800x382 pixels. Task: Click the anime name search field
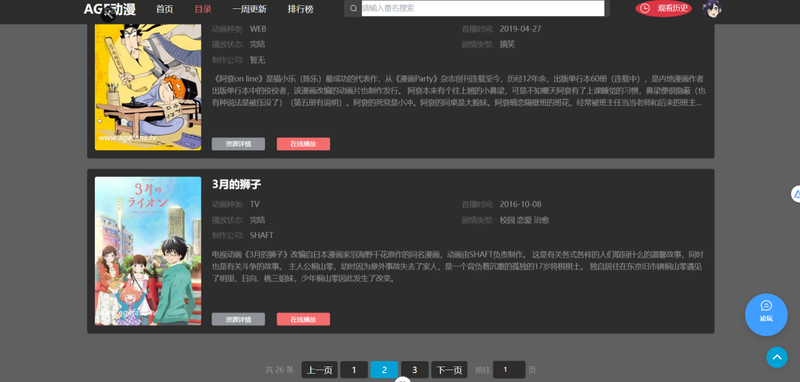coord(483,8)
